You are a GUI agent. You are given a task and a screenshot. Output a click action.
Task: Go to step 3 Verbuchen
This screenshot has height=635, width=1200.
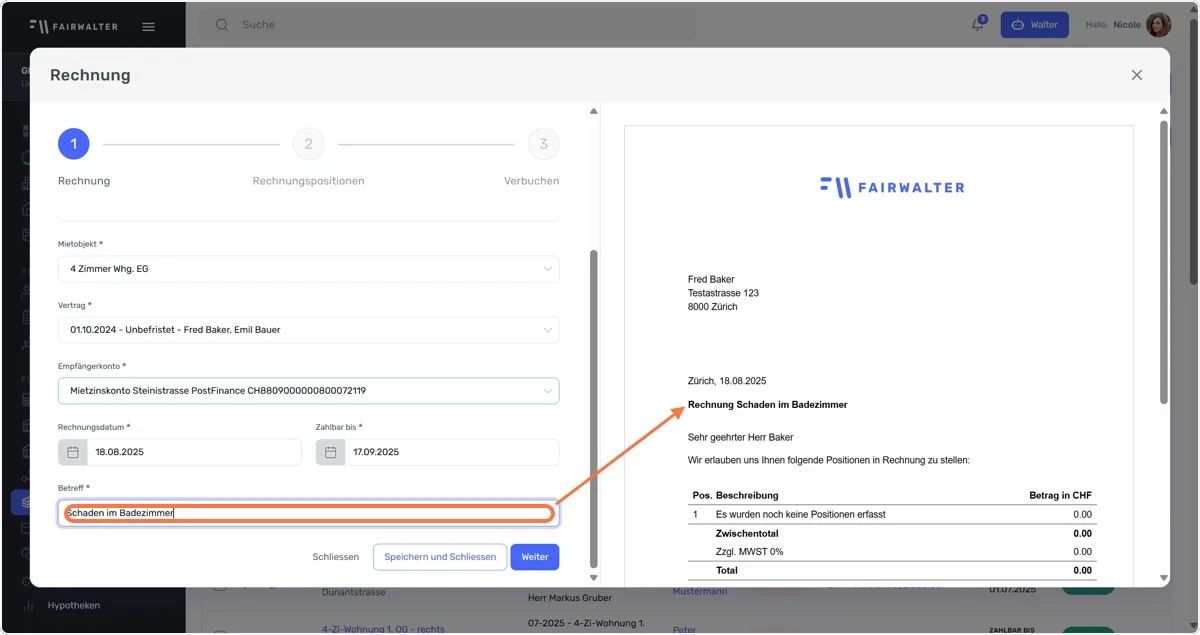(x=543, y=144)
